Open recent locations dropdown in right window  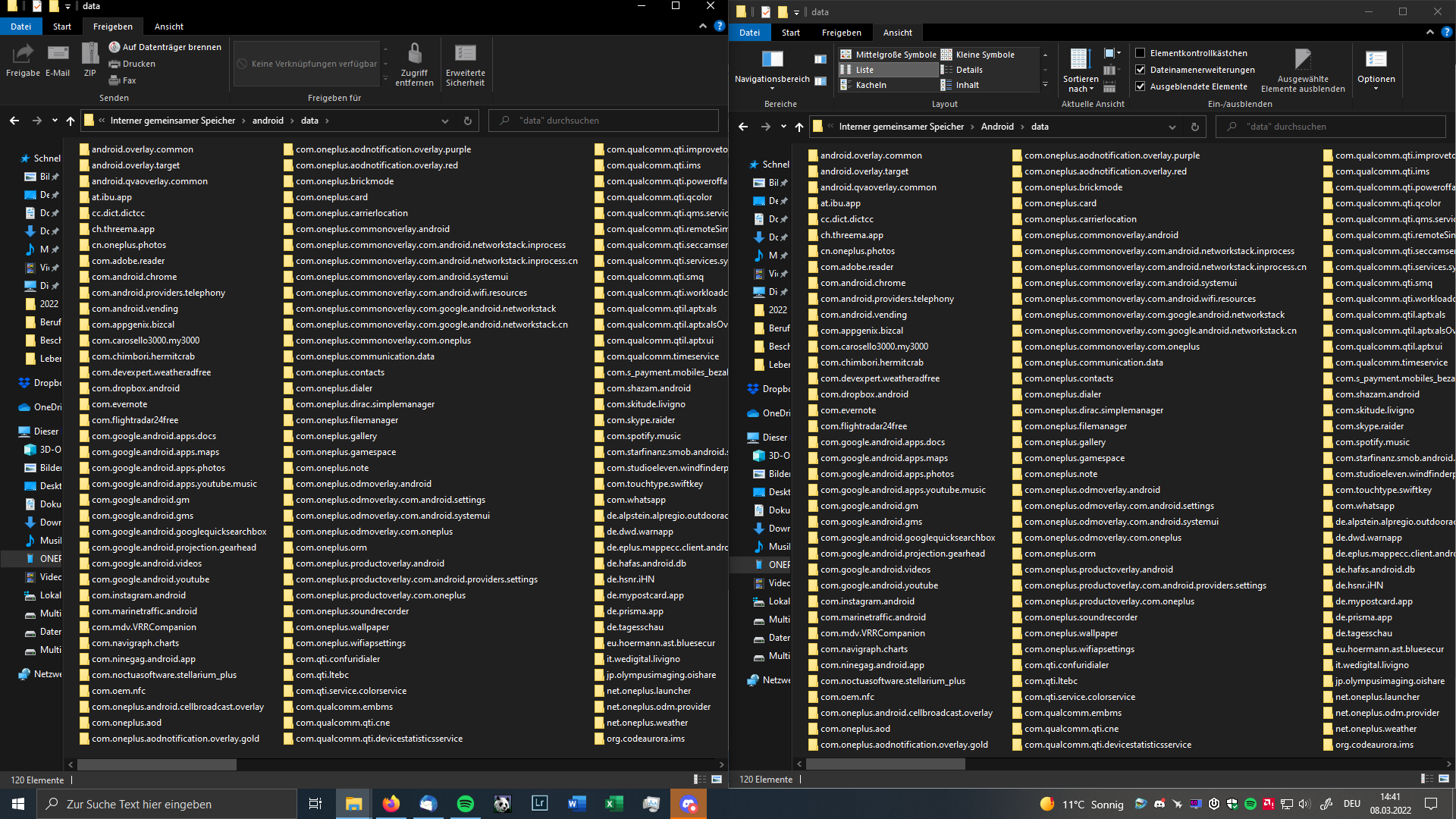coord(783,127)
